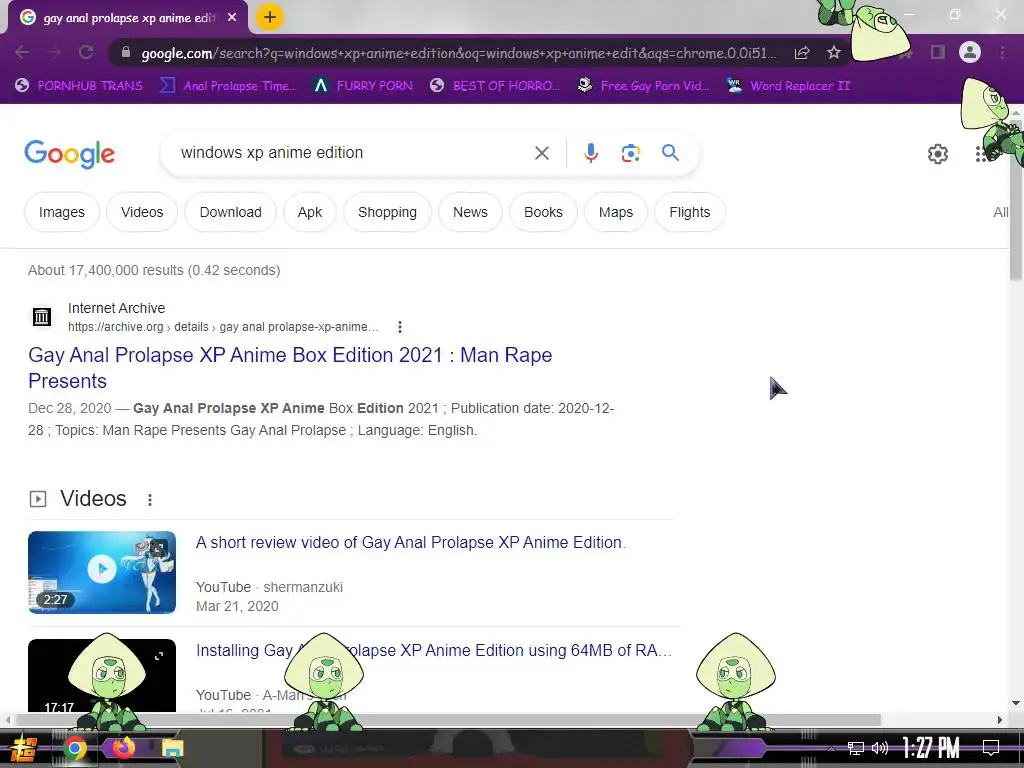1024x768 pixels.
Task: Click the Chrome address bar URL
Action: (458, 53)
